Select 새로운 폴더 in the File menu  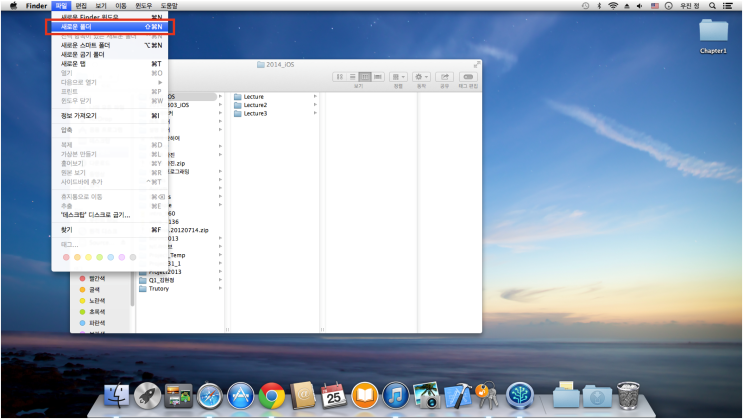tap(109, 27)
